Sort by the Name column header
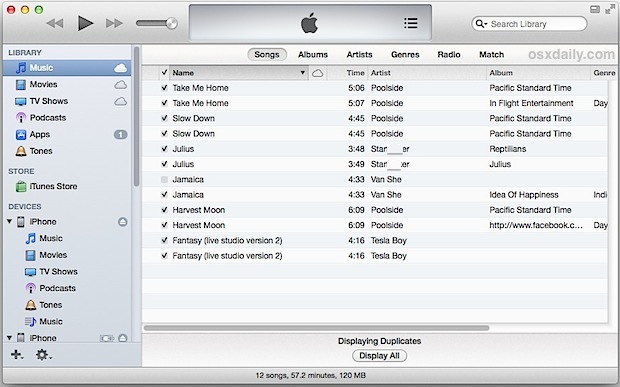This screenshot has height=387, width=620. click(239, 73)
